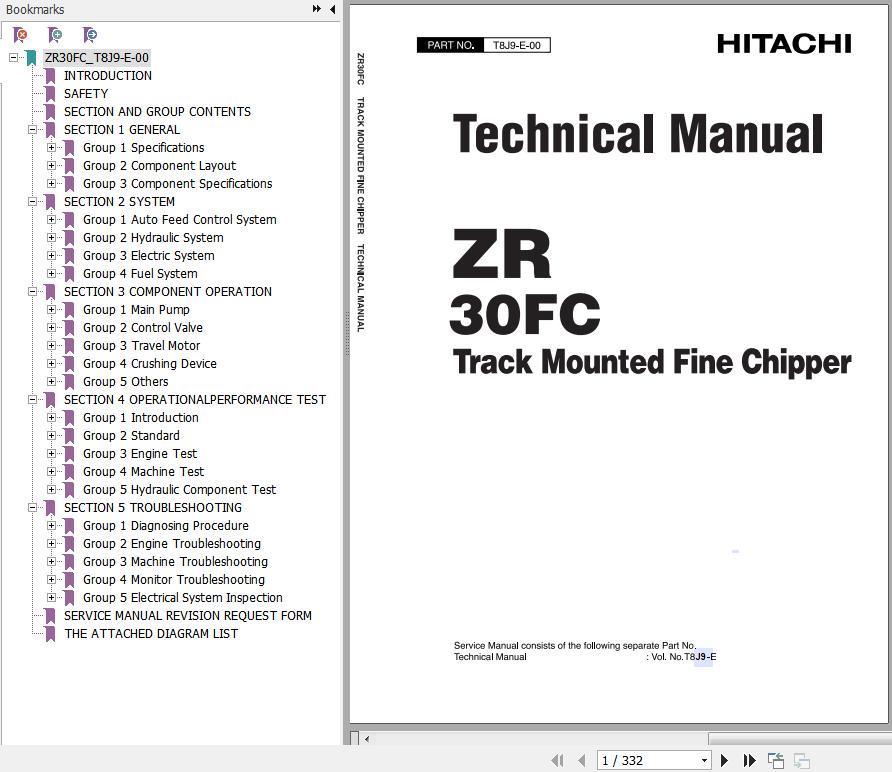Expand Group 3 Engine Test

pos(51,453)
